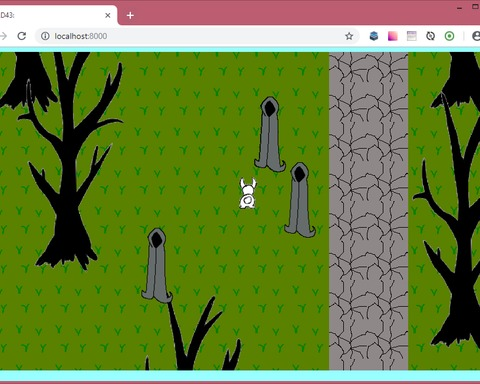Open a new browser tab
Viewport: 480px width, 384px height.
pos(130,15)
